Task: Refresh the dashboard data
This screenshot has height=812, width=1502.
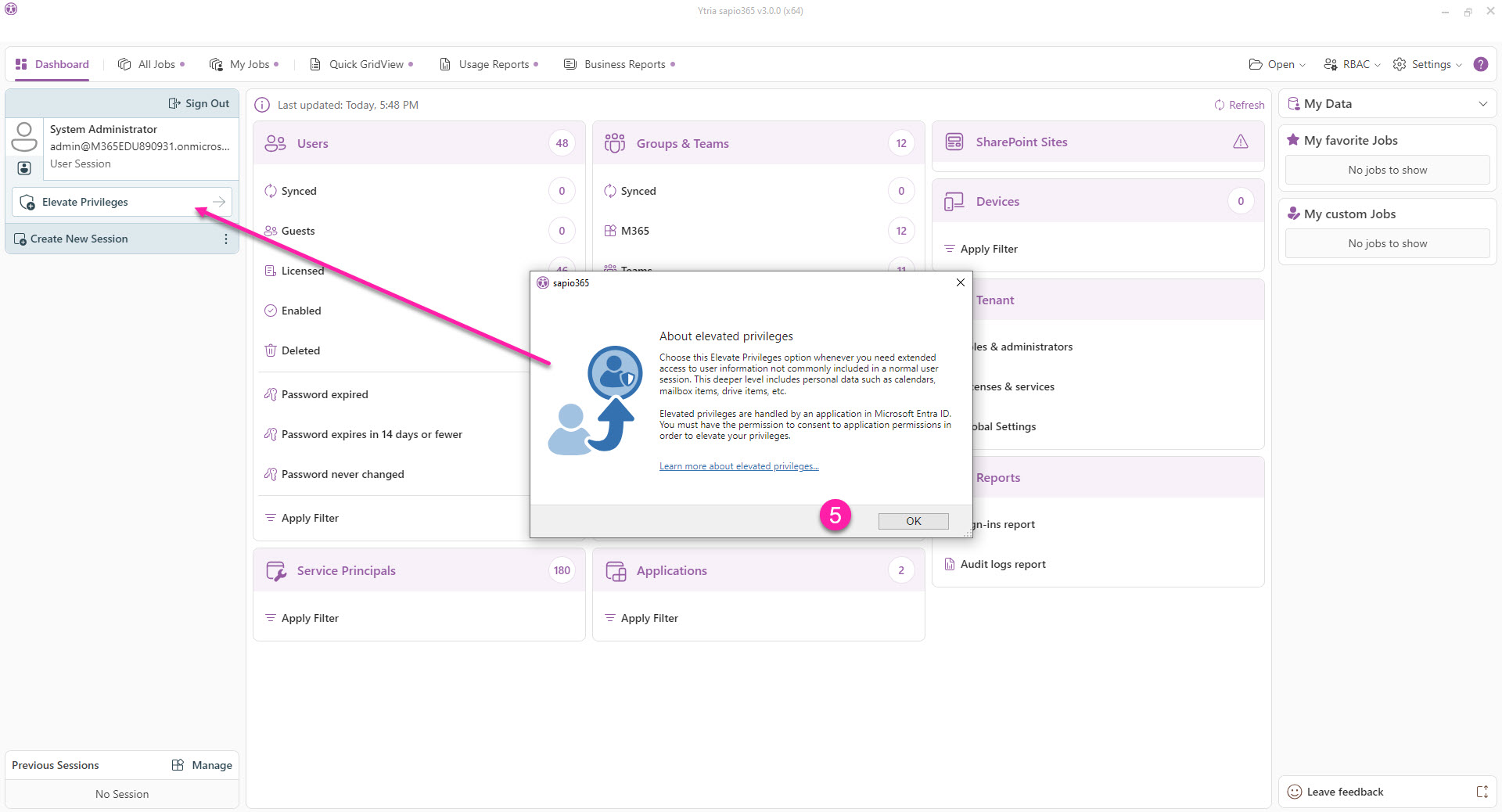Action: tap(1239, 105)
